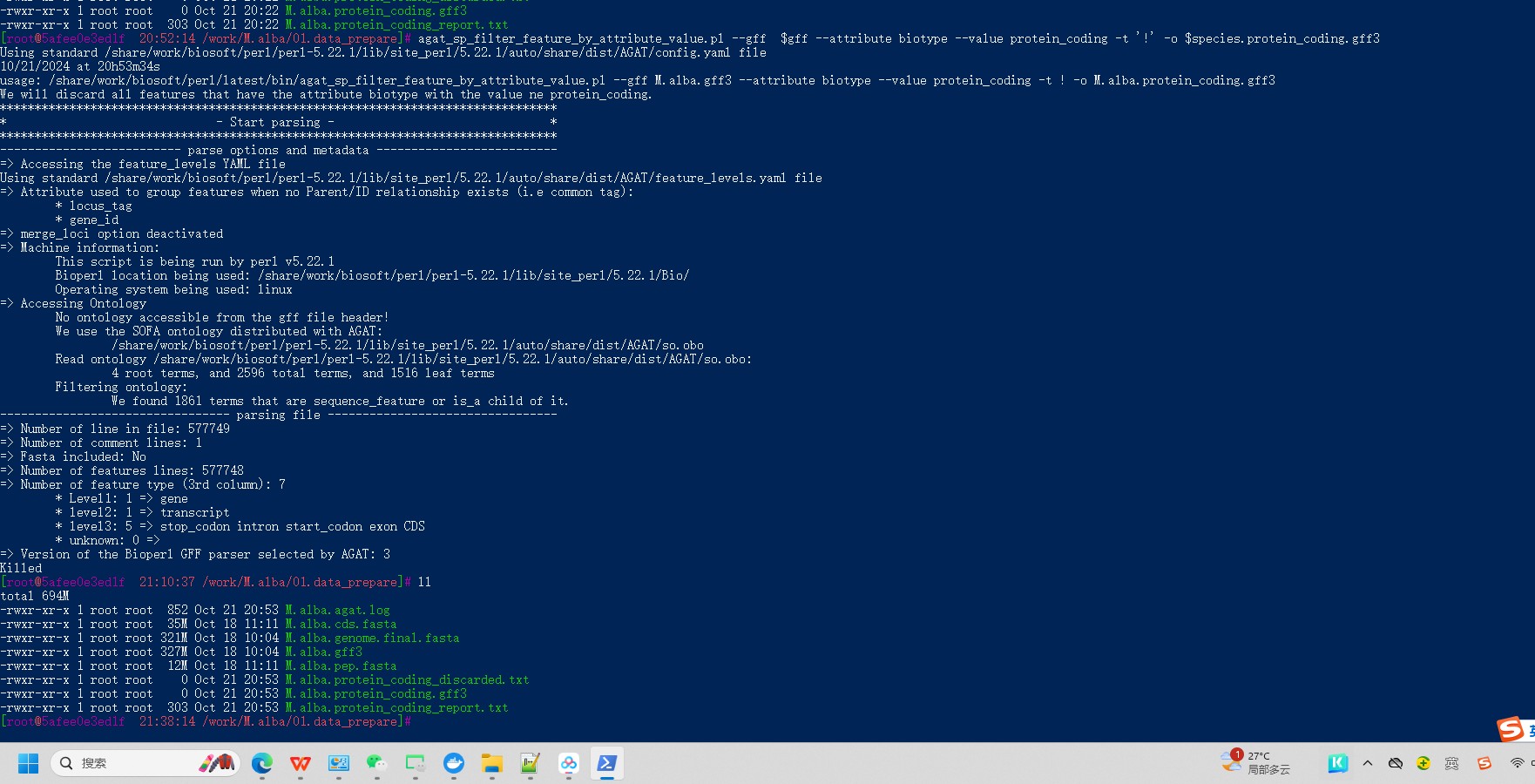Click the 'Fasta included: No' line
This screenshot has width=1535, height=784.
[x=73, y=457]
